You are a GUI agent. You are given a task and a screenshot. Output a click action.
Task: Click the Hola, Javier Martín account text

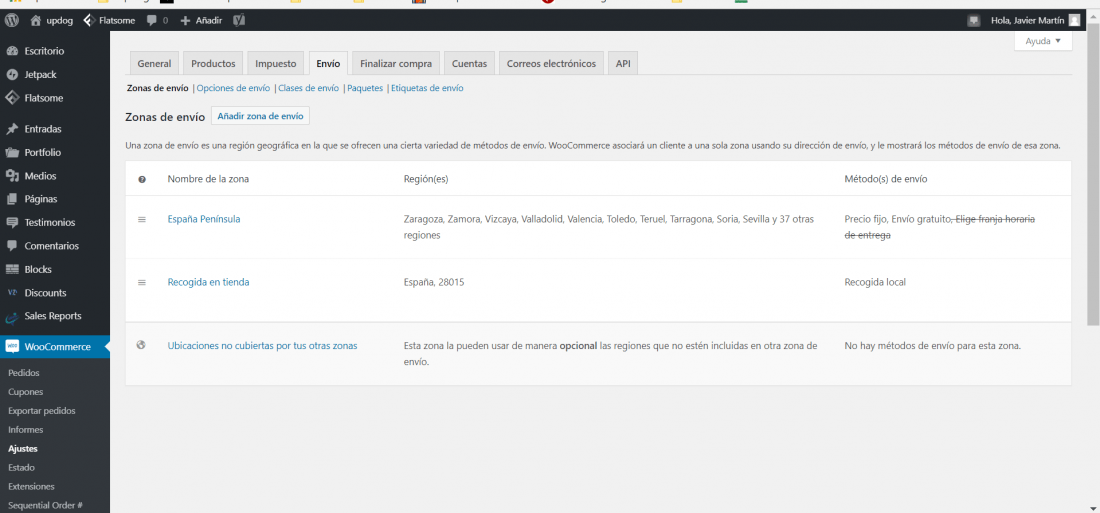(1027, 20)
